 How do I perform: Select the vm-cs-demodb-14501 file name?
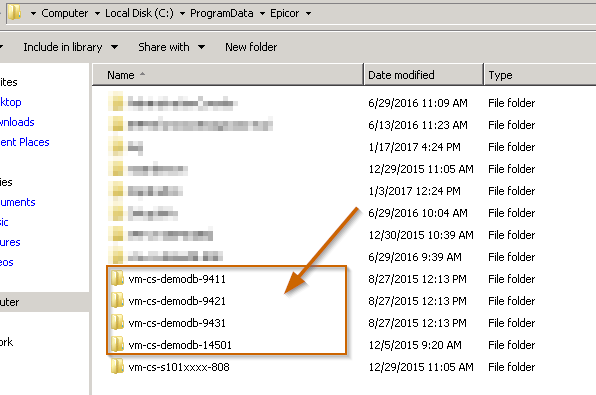[x=180, y=345]
